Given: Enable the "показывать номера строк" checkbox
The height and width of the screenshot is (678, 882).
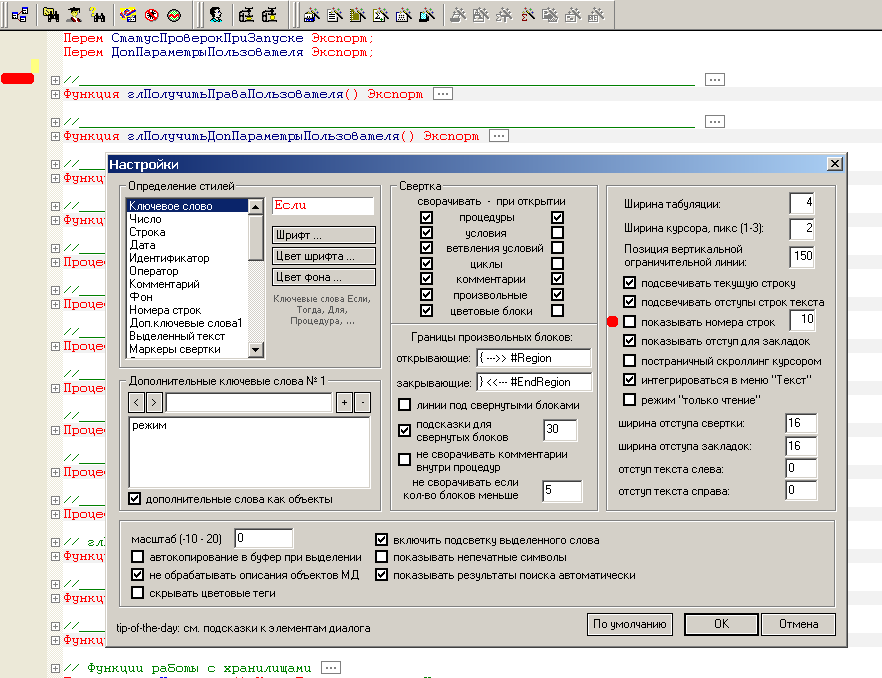Looking at the screenshot, I should tap(629, 321).
